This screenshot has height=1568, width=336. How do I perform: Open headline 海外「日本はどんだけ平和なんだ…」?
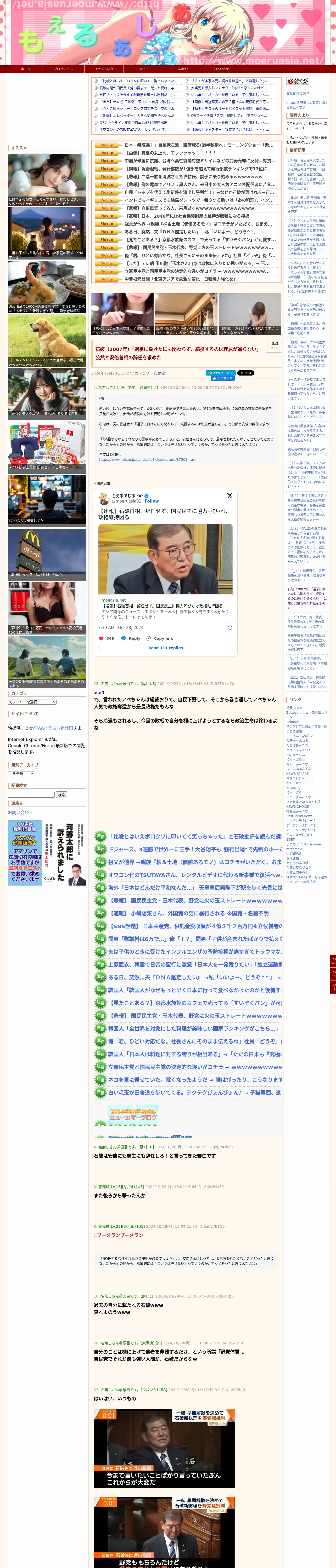pos(195,887)
